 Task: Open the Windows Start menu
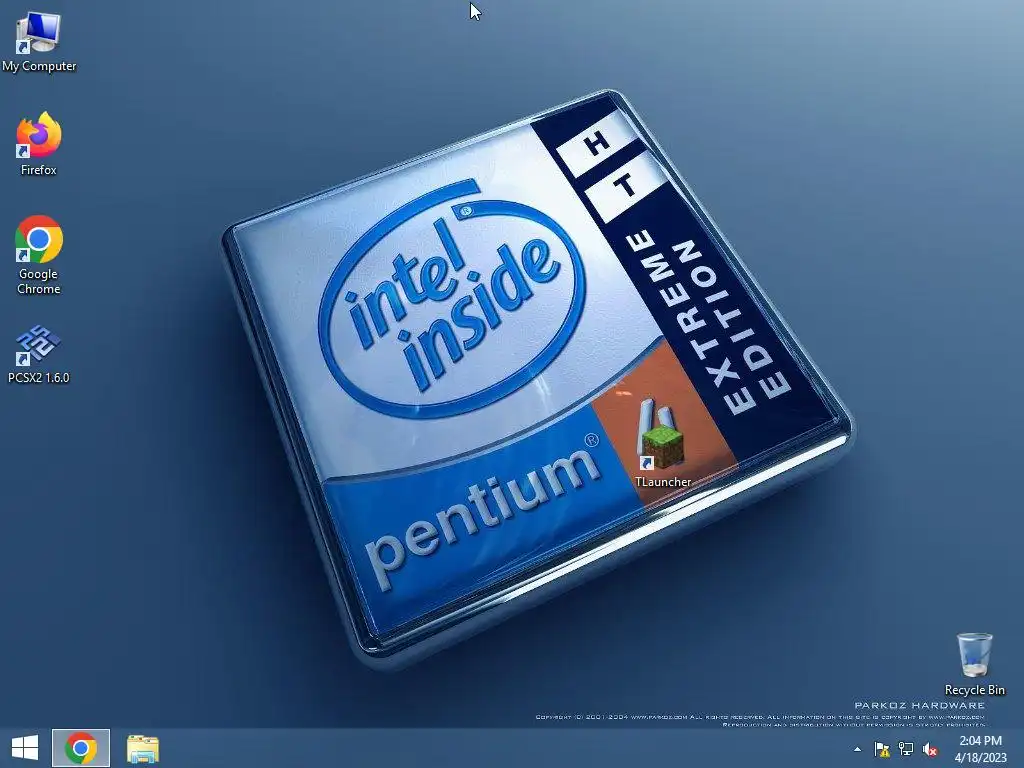(25, 748)
